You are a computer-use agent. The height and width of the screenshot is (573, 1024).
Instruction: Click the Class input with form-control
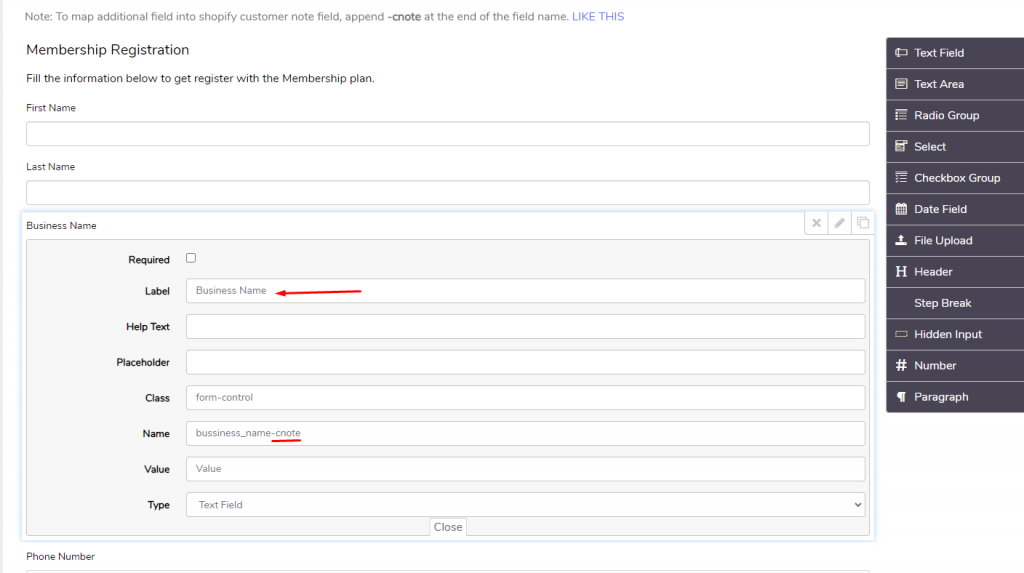coord(526,397)
